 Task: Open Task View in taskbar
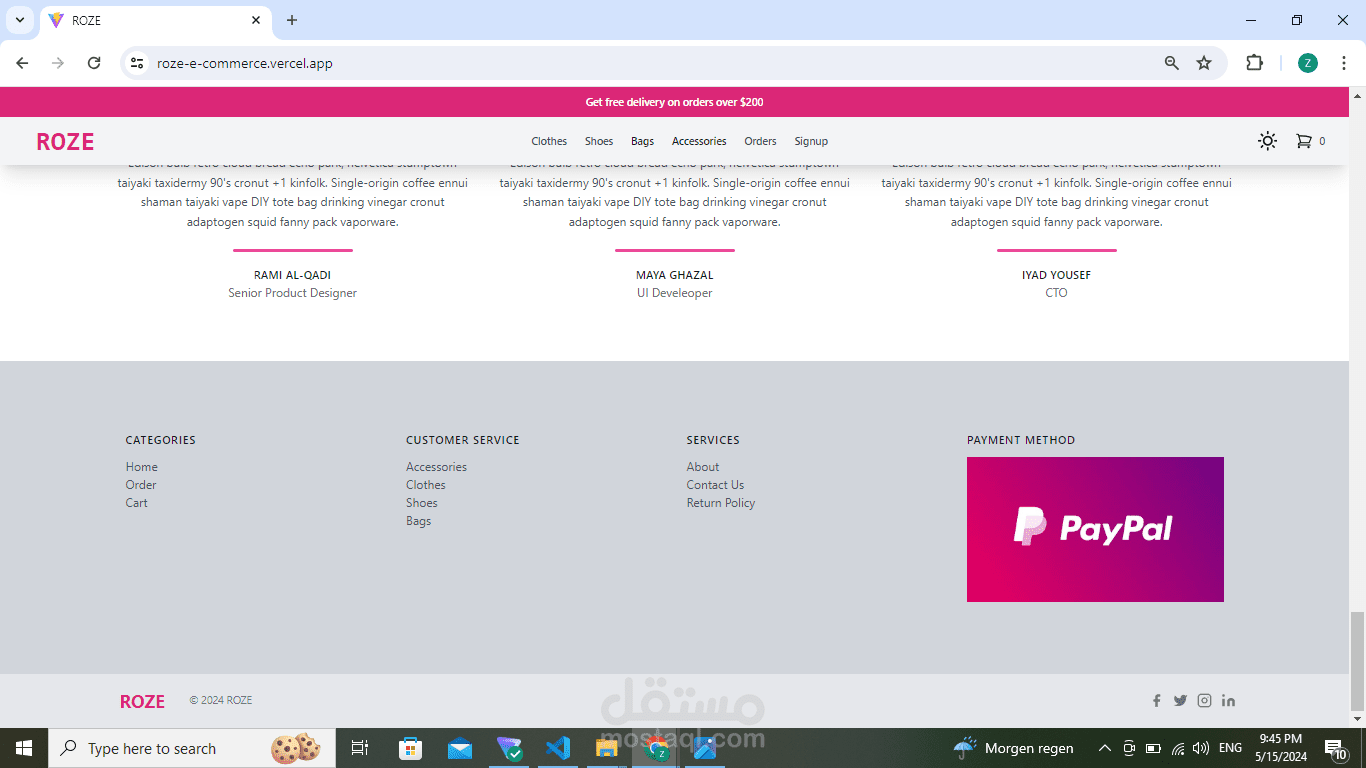coord(360,748)
